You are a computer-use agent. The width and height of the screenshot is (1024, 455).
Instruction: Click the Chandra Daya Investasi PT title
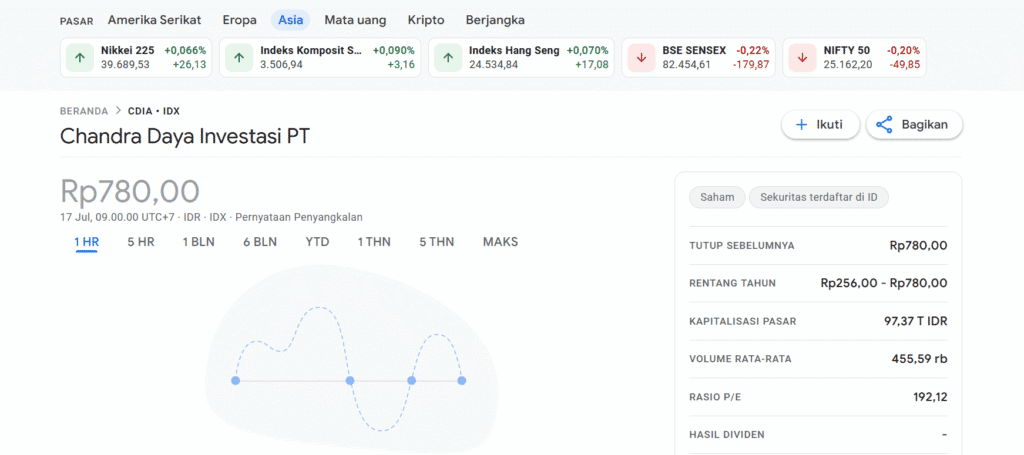(x=185, y=136)
